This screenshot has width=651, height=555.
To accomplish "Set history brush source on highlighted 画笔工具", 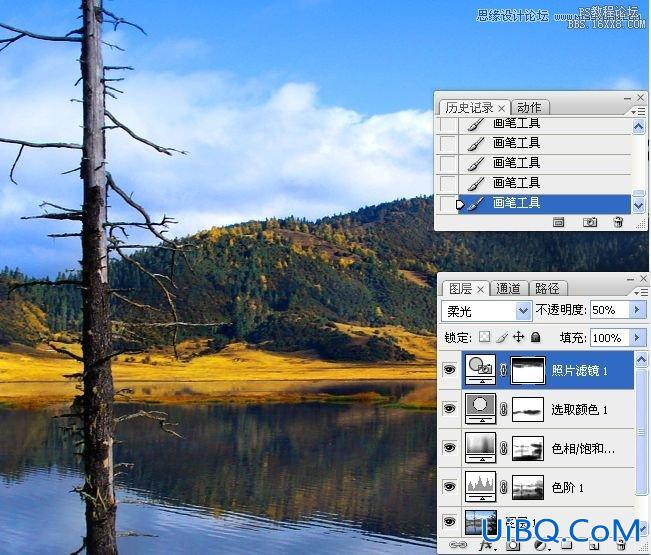I will [448, 204].
